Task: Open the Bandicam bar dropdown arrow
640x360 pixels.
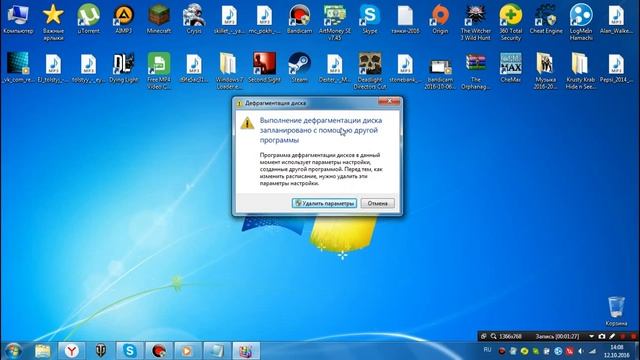Action: point(591,336)
